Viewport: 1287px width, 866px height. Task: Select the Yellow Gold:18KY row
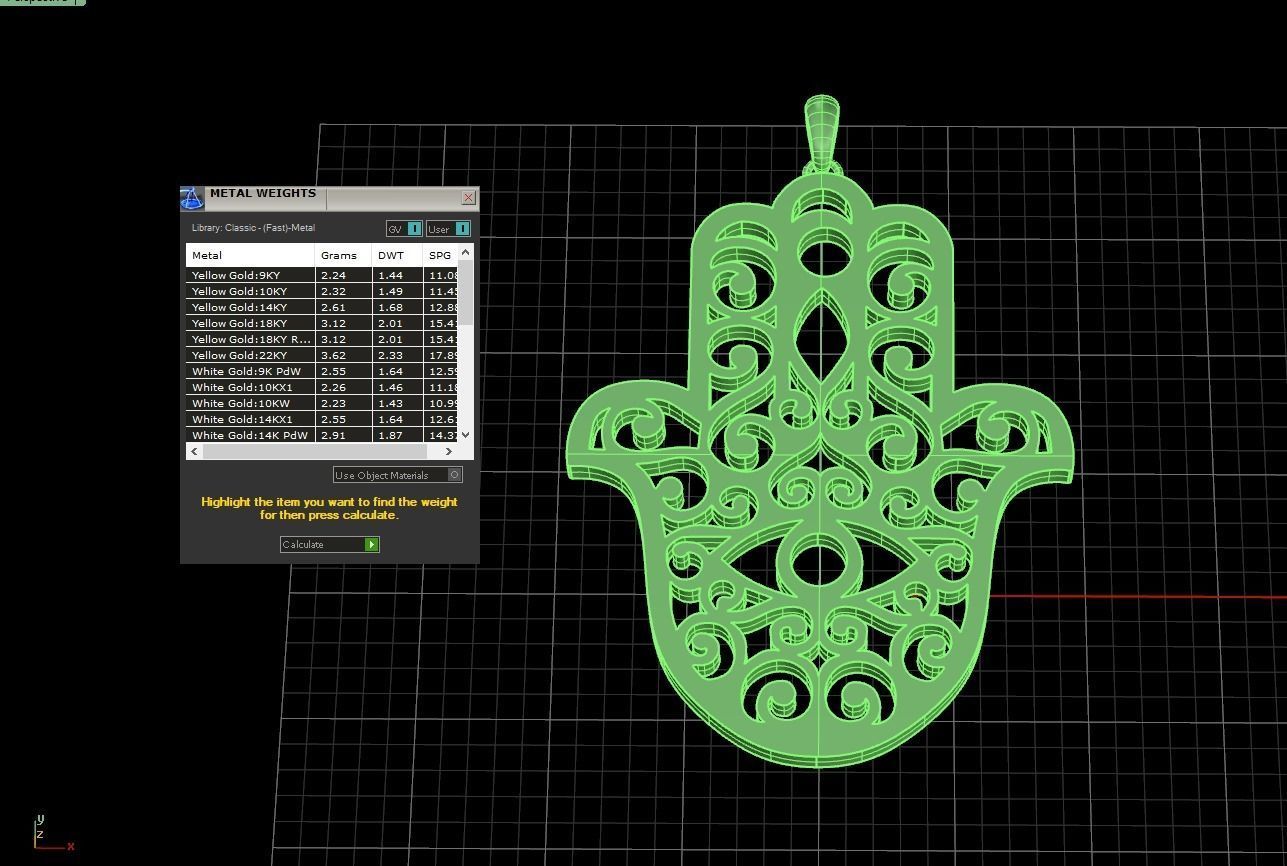click(x=322, y=323)
